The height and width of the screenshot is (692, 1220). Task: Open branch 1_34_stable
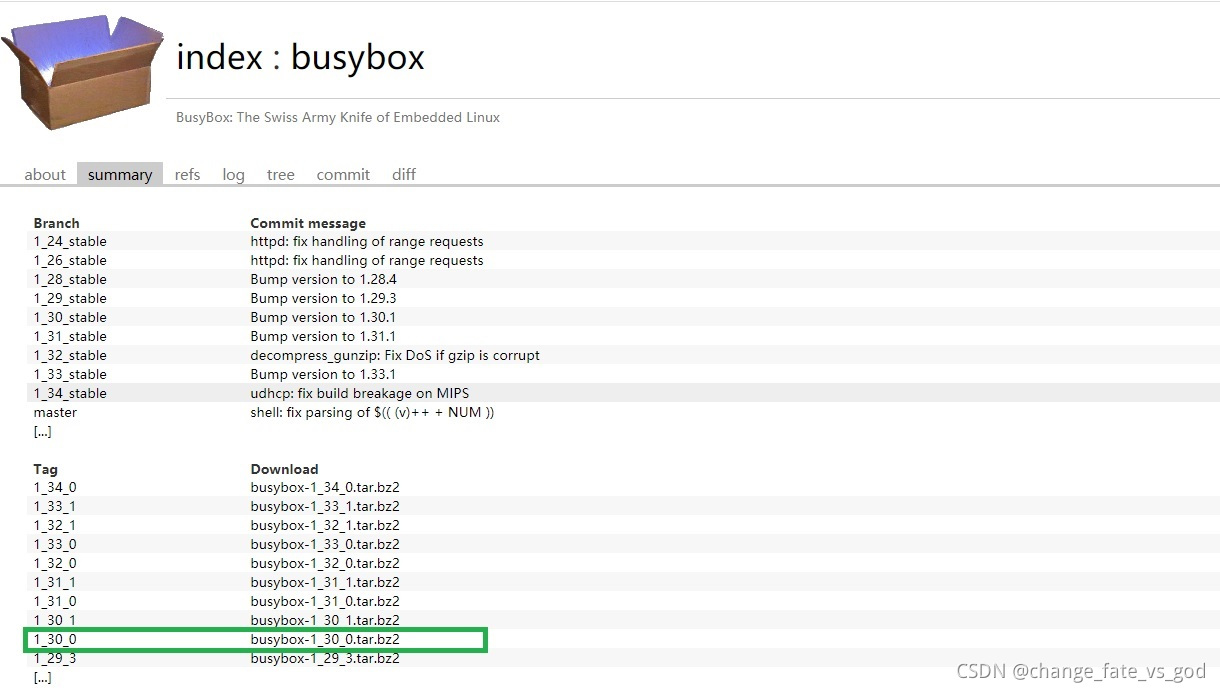click(70, 393)
